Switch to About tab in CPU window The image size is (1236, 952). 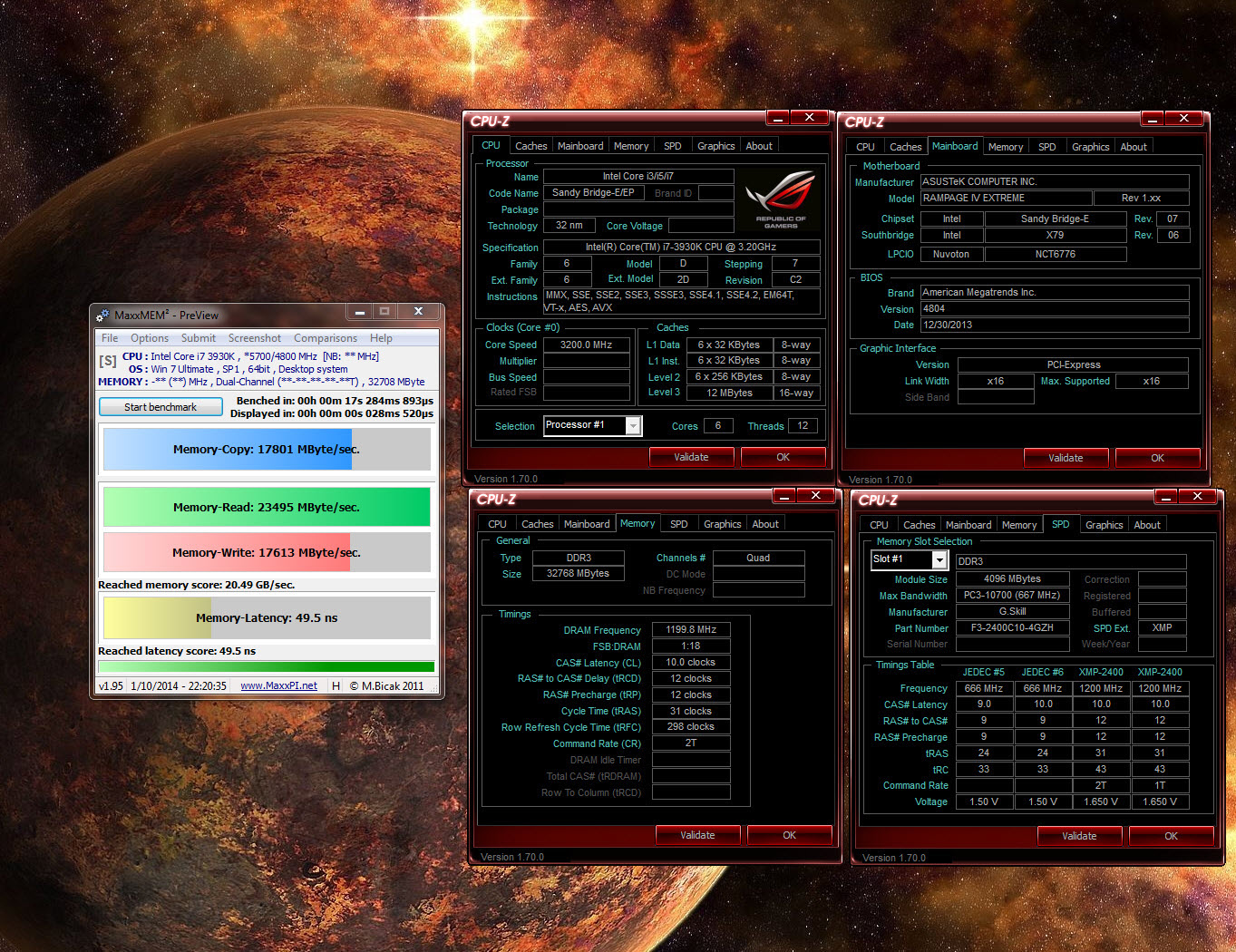(x=759, y=146)
